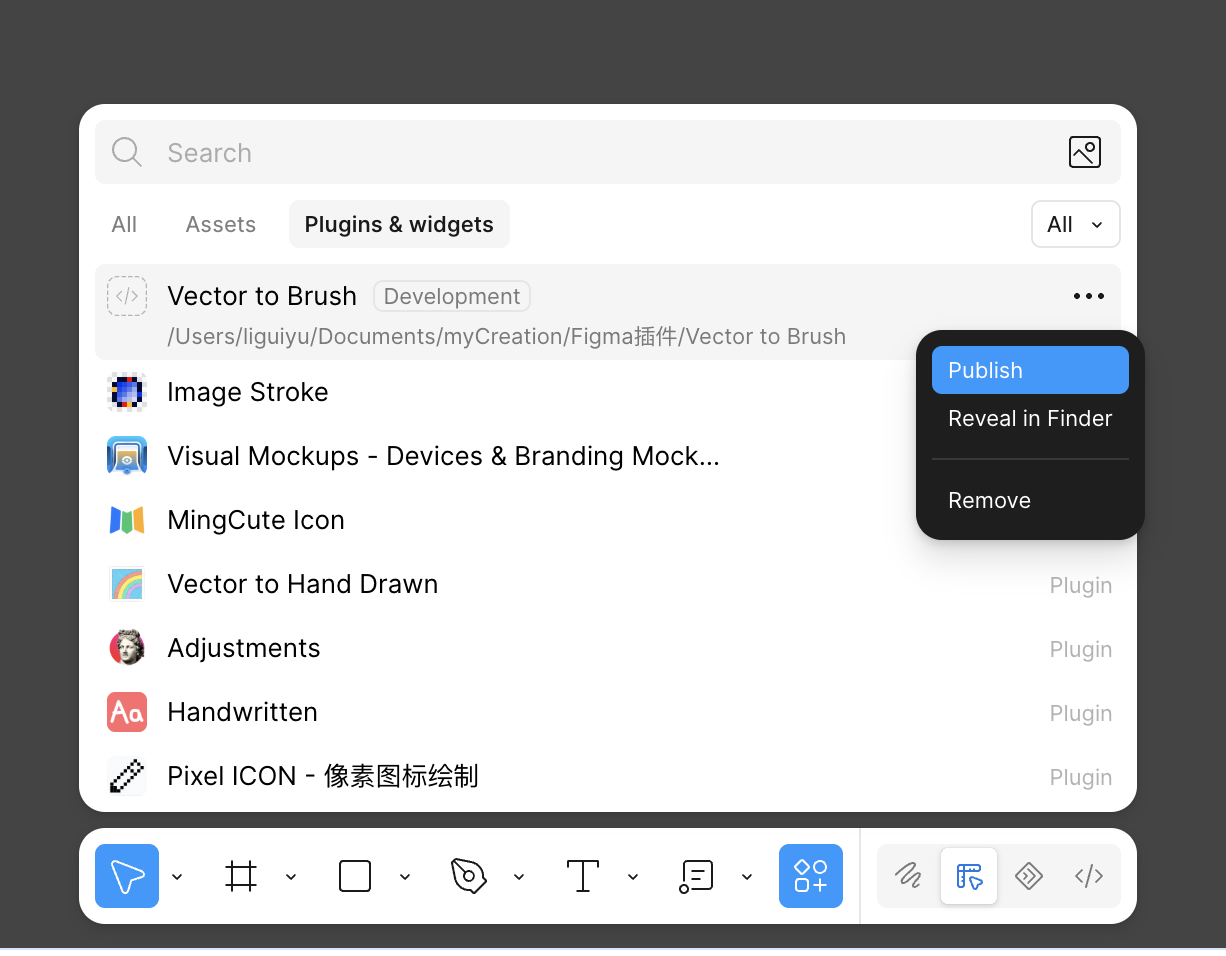
Task: Click the Plugin label beside Adjustments
Action: click(x=1081, y=649)
